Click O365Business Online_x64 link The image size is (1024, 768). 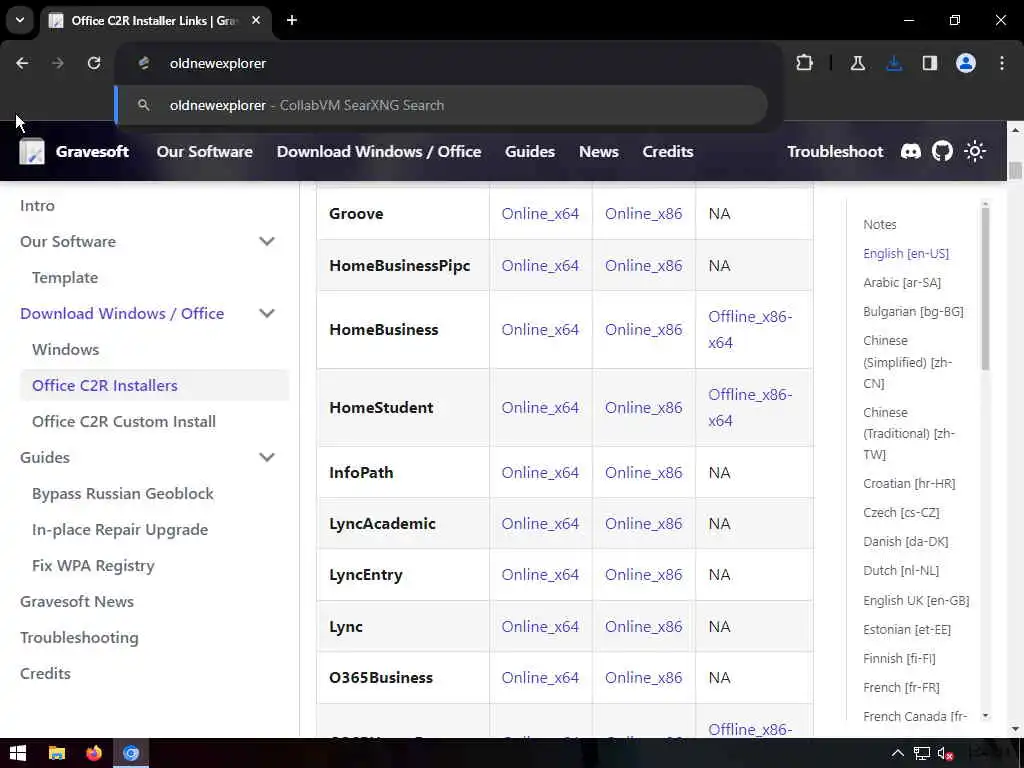point(540,677)
